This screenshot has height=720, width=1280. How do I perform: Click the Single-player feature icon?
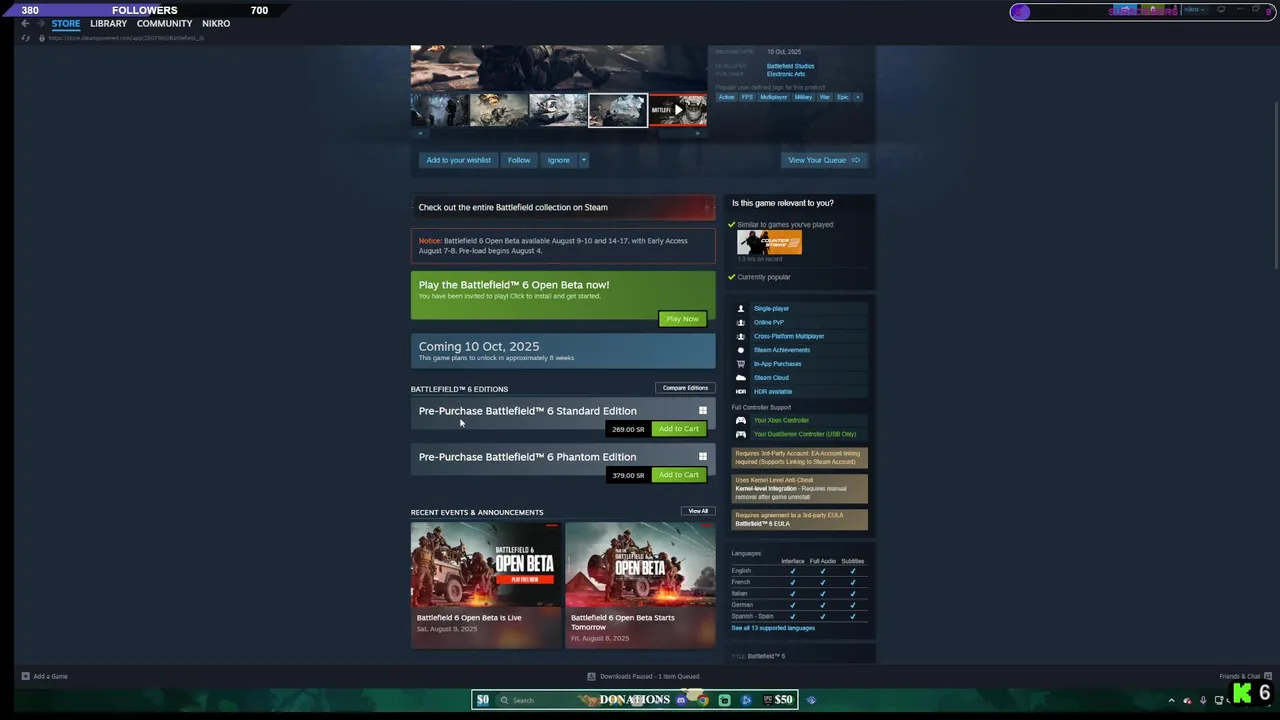(x=741, y=309)
